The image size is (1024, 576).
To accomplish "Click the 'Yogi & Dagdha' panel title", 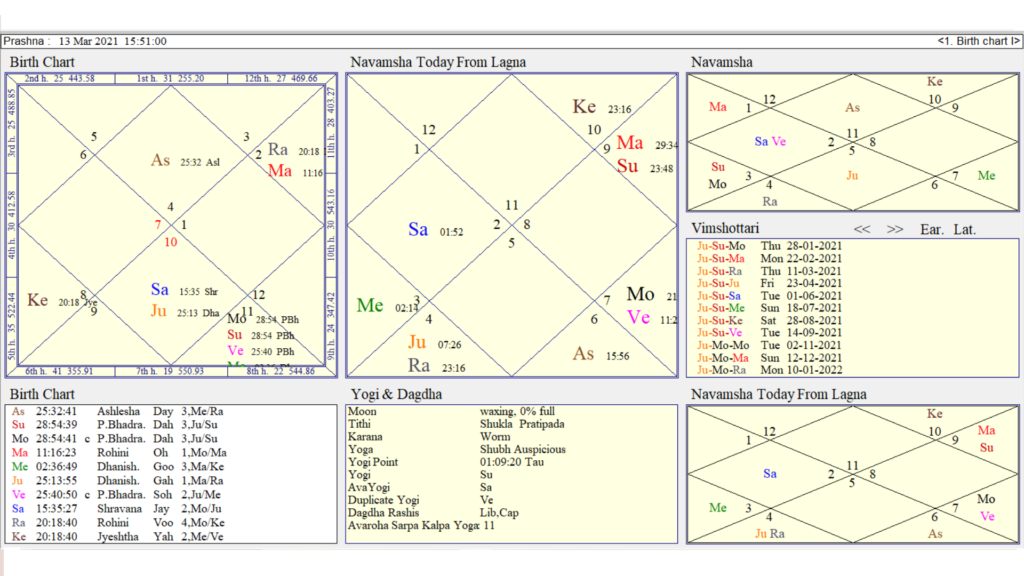I will tap(396, 394).
